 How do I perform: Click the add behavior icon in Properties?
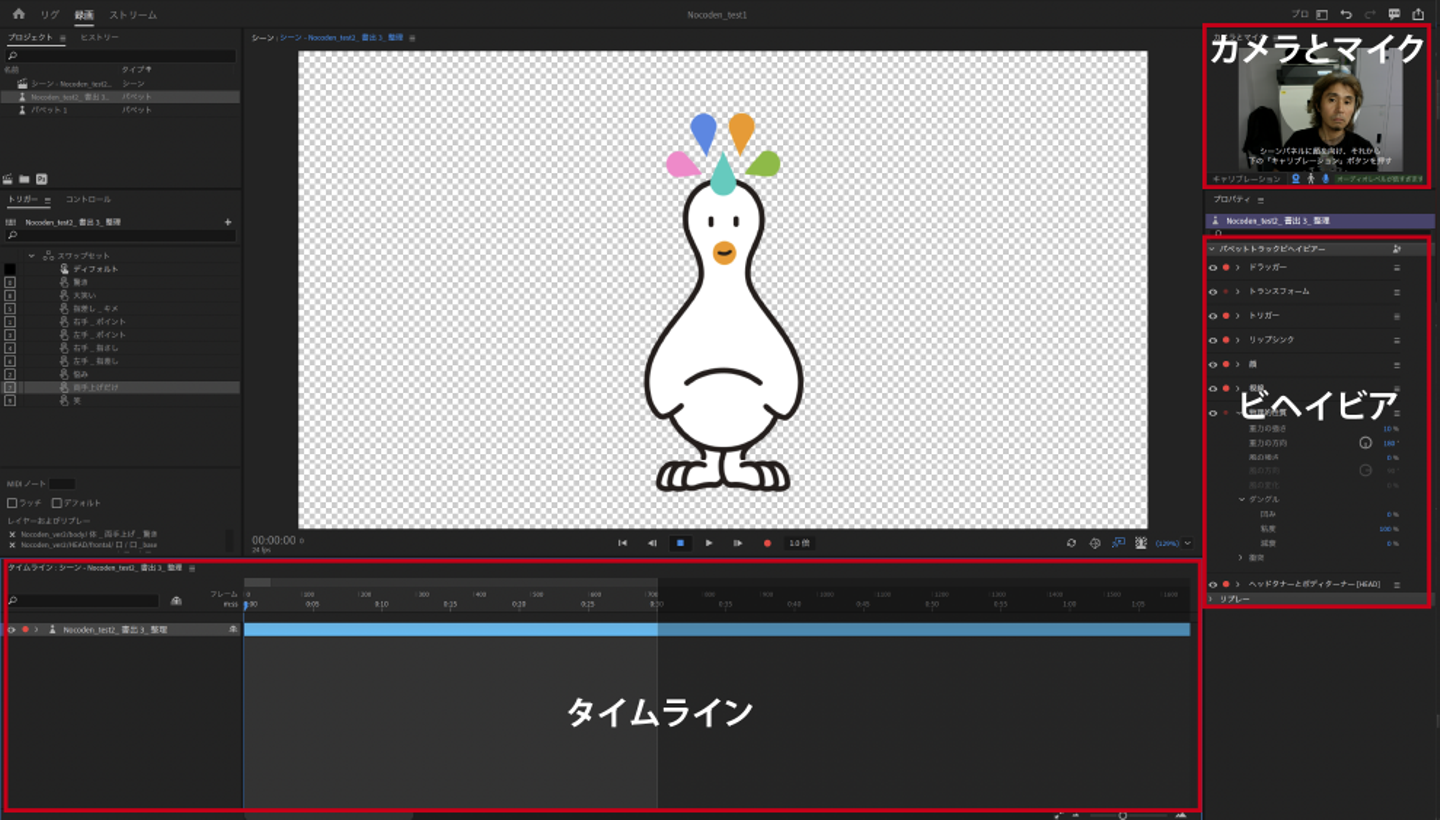pos(1396,249)
